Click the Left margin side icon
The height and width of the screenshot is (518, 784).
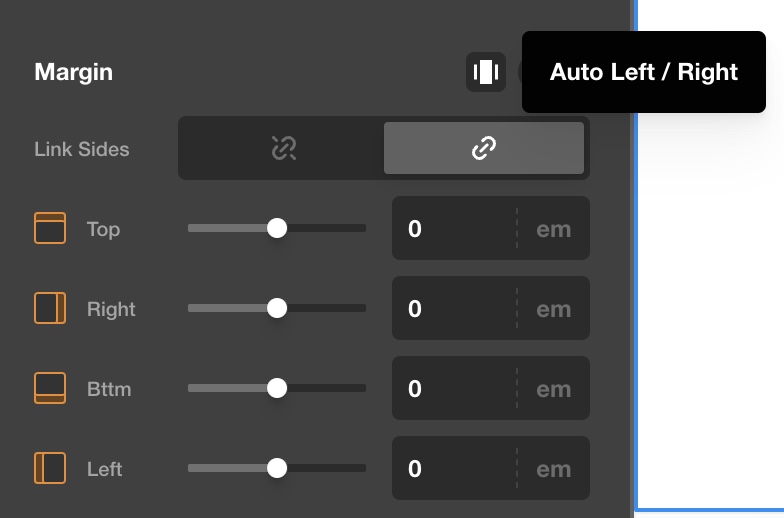pyautogui.click(x=50, y=469)
